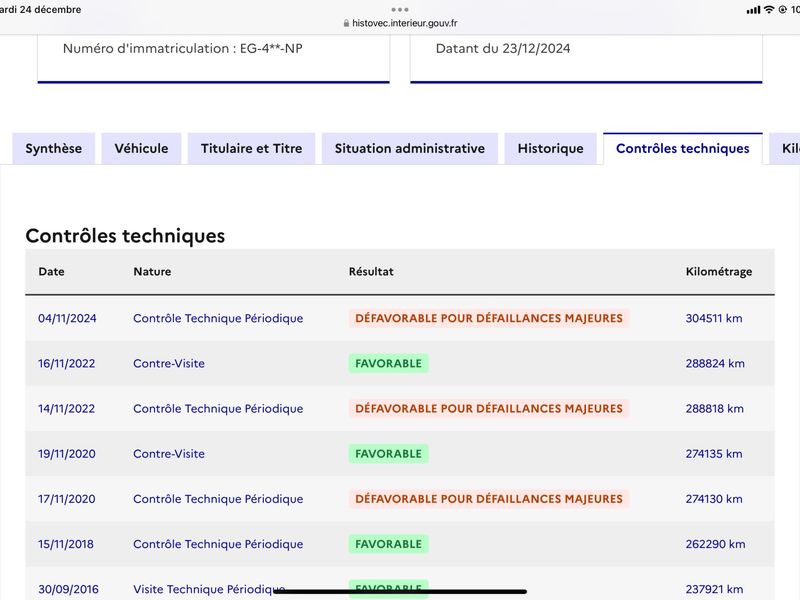Click the Nature column header
This screenshot has height=600, width=800.
pos(152,271)
